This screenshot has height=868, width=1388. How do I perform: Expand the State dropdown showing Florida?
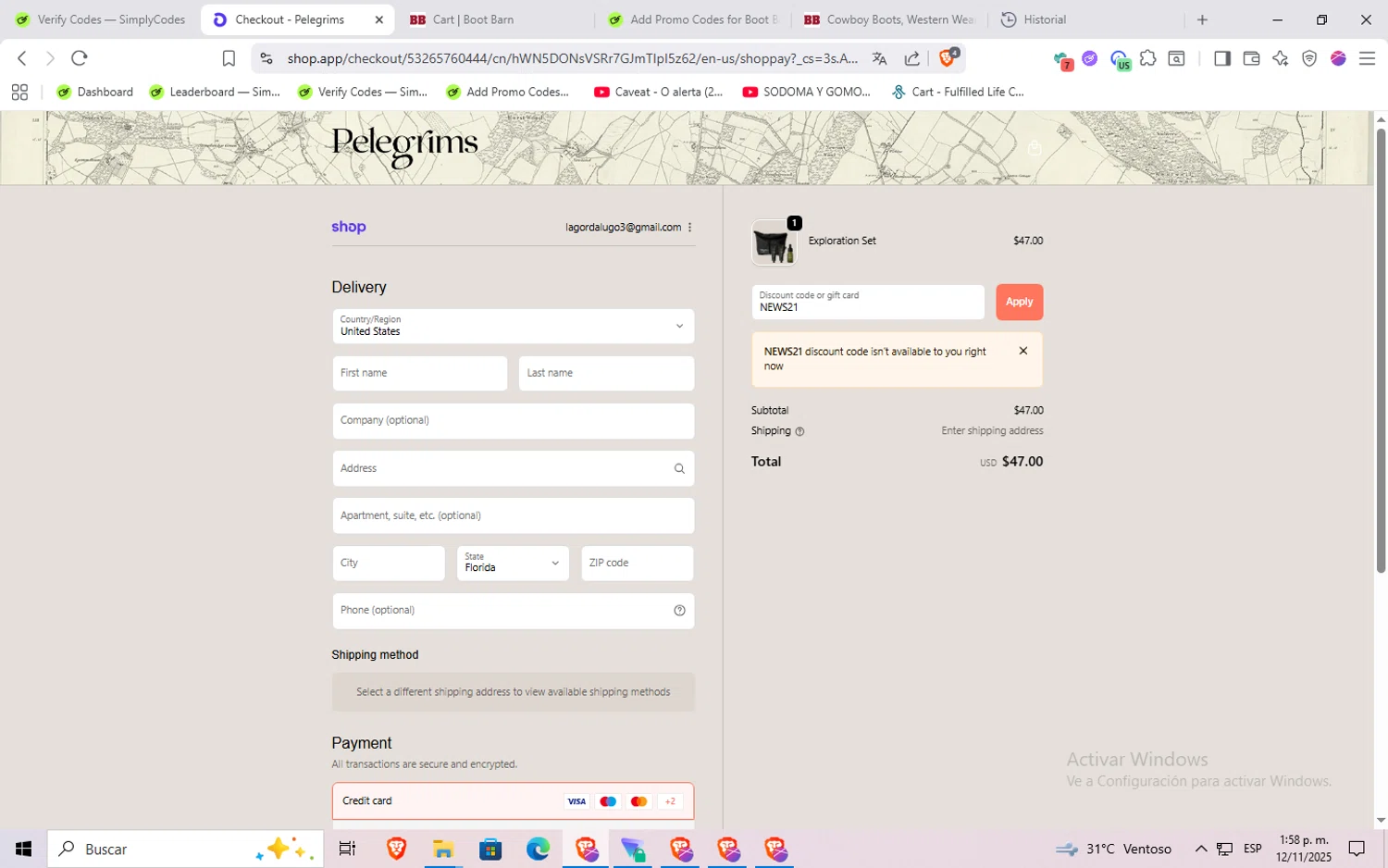point(514,563)
